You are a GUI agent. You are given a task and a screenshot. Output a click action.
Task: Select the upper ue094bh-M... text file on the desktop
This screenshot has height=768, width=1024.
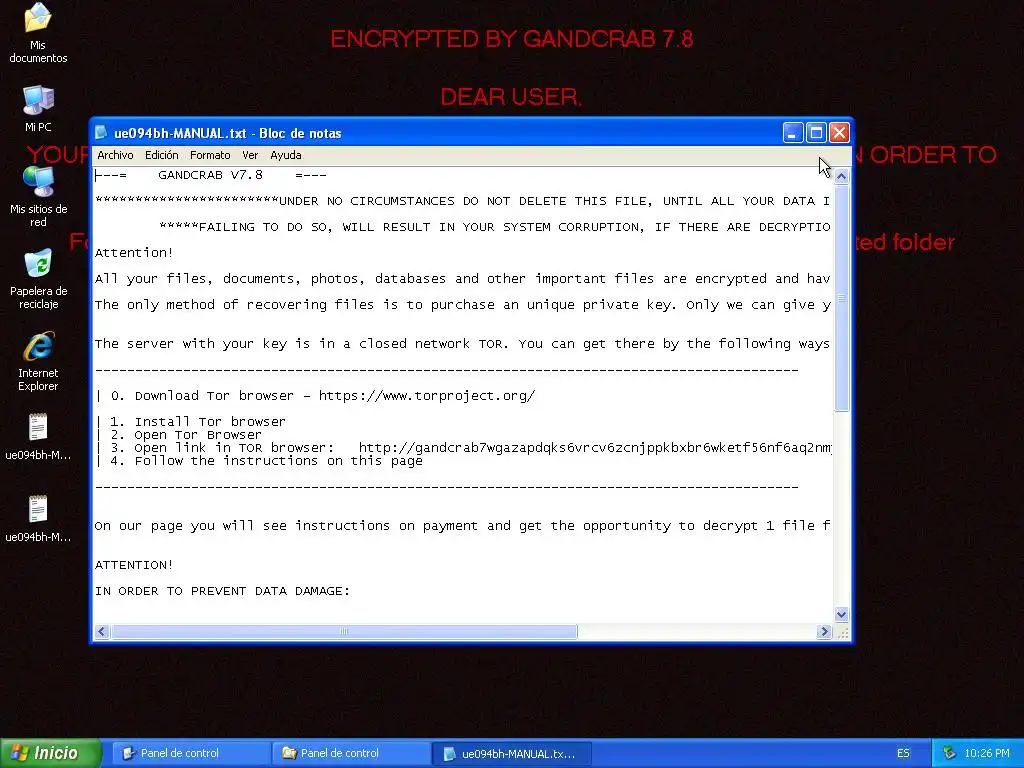38,436
